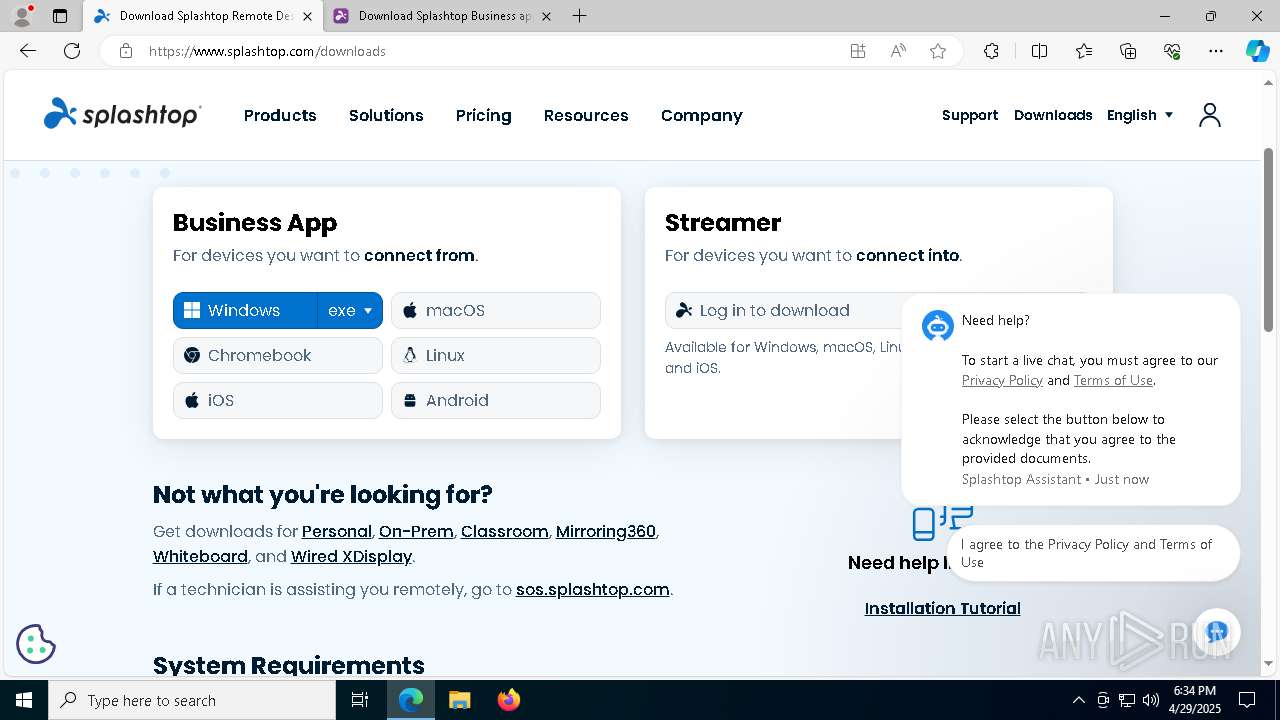Open the Whiteboard link
1280x720 pixels.
click(x=200, y=556)
